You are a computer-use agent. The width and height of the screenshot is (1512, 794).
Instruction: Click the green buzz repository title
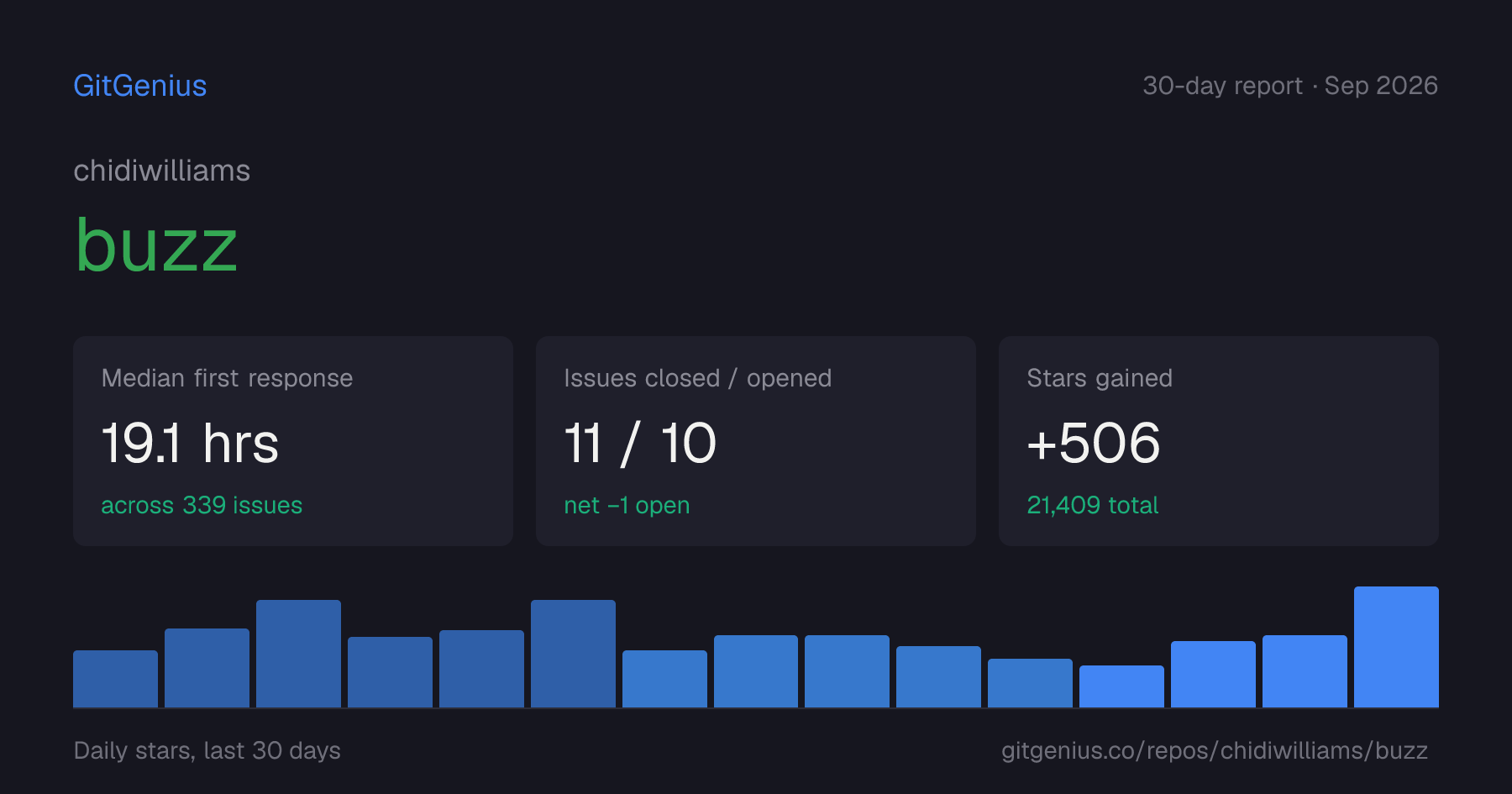coord(156,245)
